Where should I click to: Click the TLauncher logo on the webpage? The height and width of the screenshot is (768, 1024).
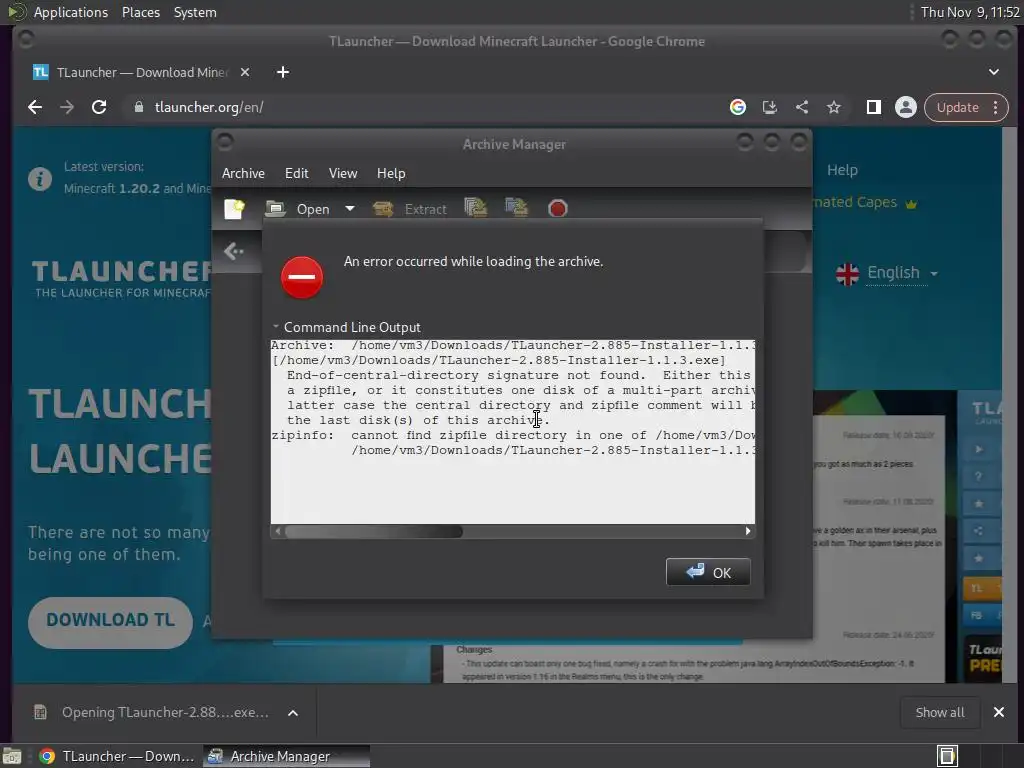click(122, 278)
